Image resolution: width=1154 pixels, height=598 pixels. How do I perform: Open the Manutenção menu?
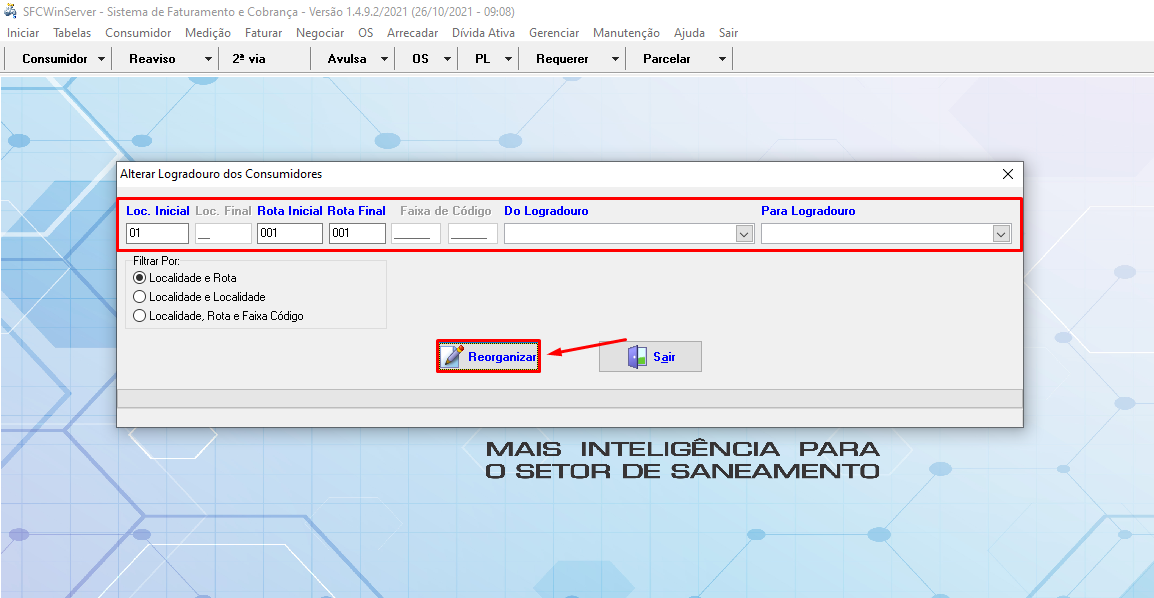[626, 33]
